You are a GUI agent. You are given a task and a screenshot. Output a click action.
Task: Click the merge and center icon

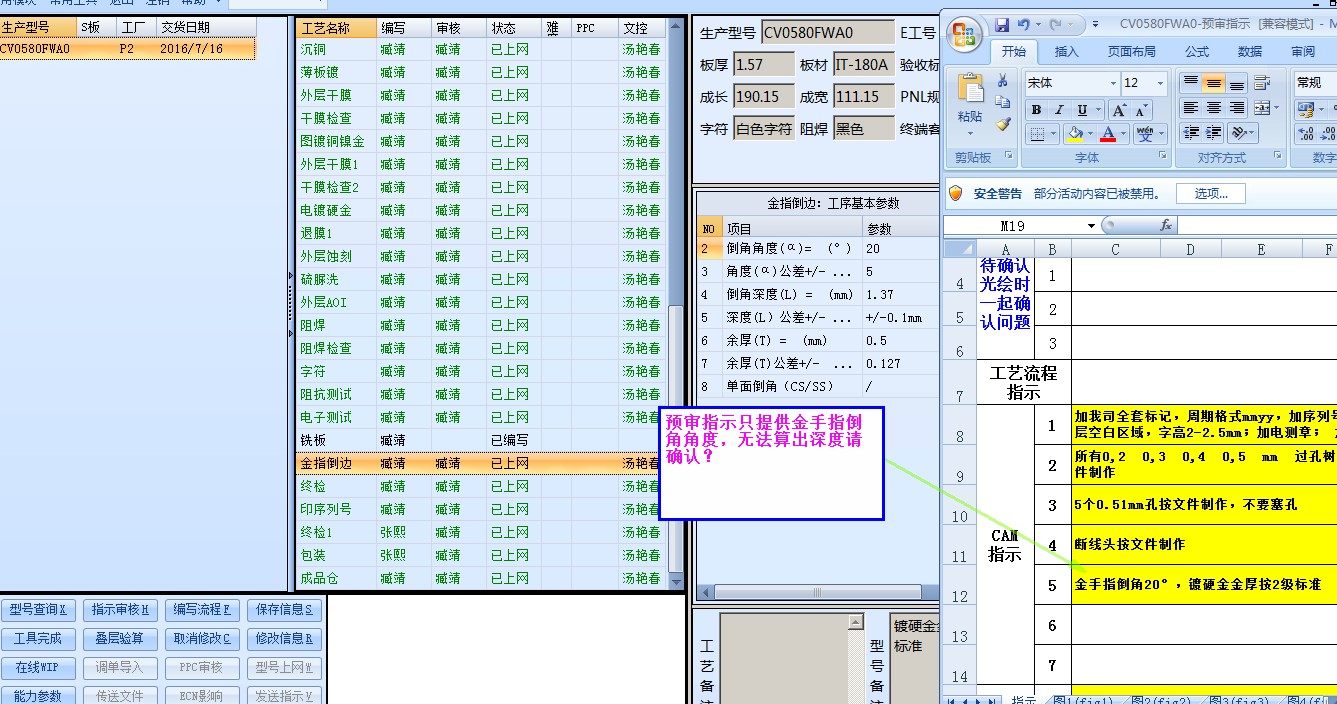(1262, 108)
